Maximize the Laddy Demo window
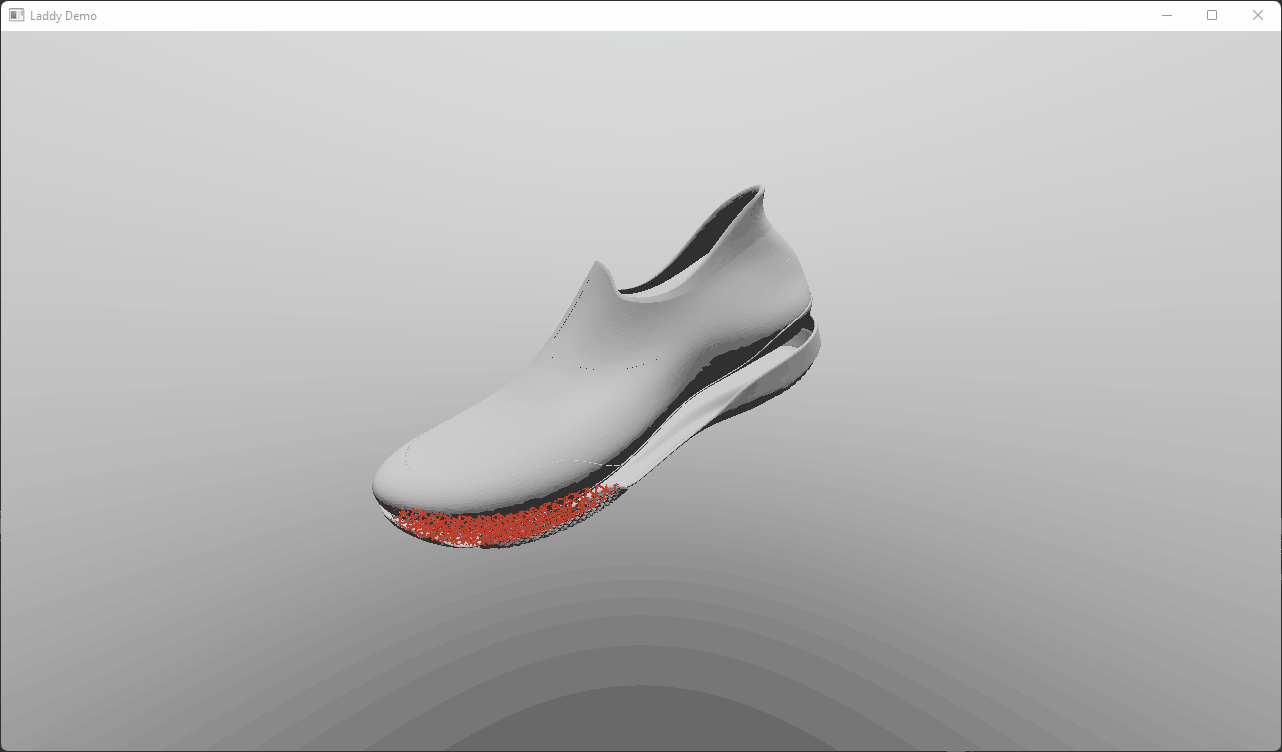Image resolution: width=1282 pixels, height=752 pixels. tap(1212, 15)
